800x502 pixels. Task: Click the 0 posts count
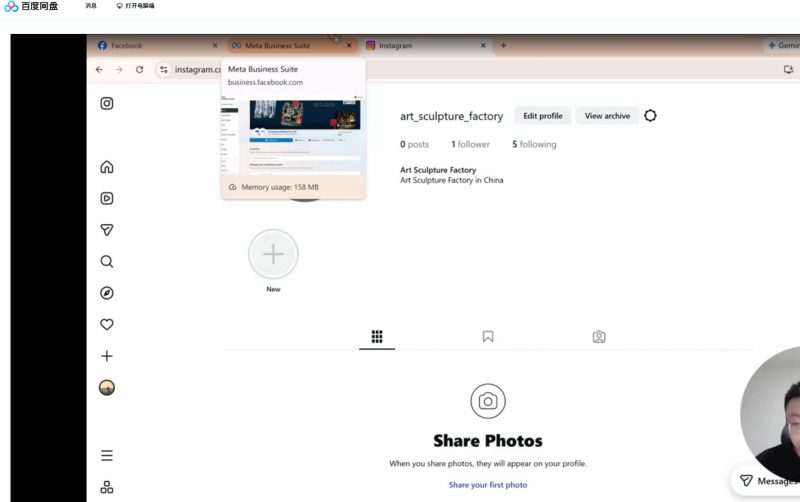[414, 144]
